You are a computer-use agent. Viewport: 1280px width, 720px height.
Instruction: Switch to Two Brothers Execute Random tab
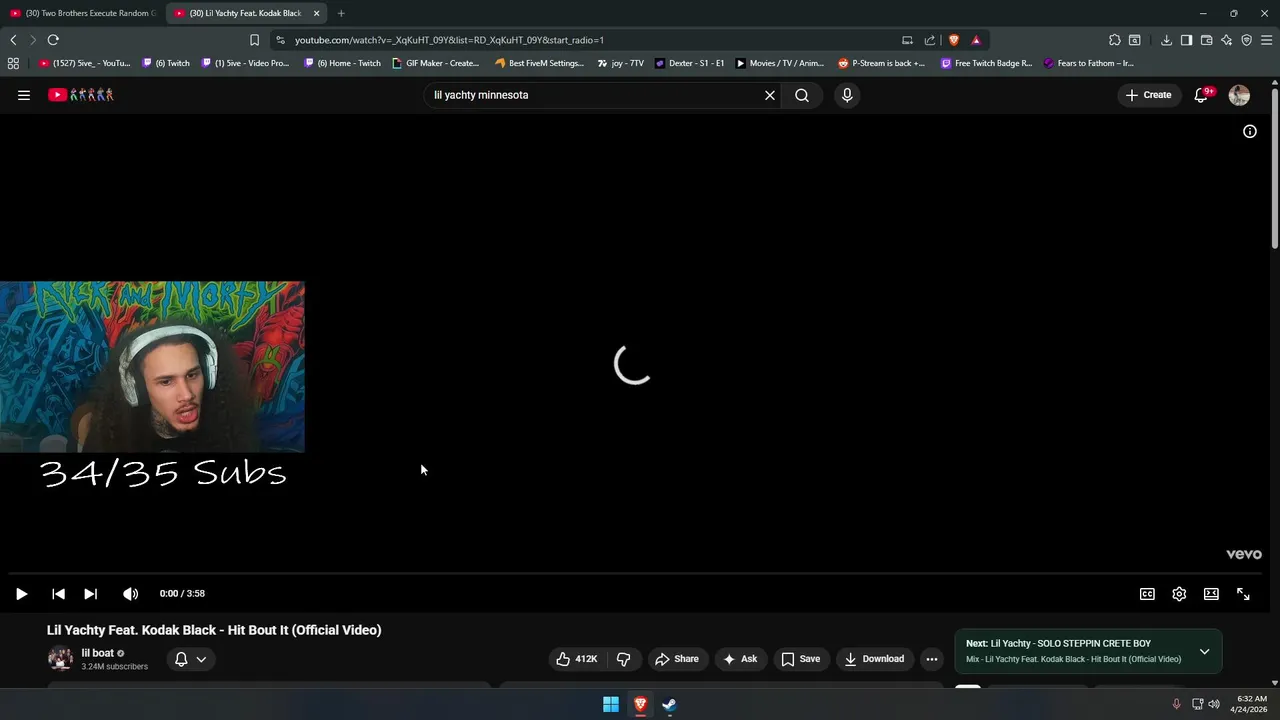click(x=83, y=13)
